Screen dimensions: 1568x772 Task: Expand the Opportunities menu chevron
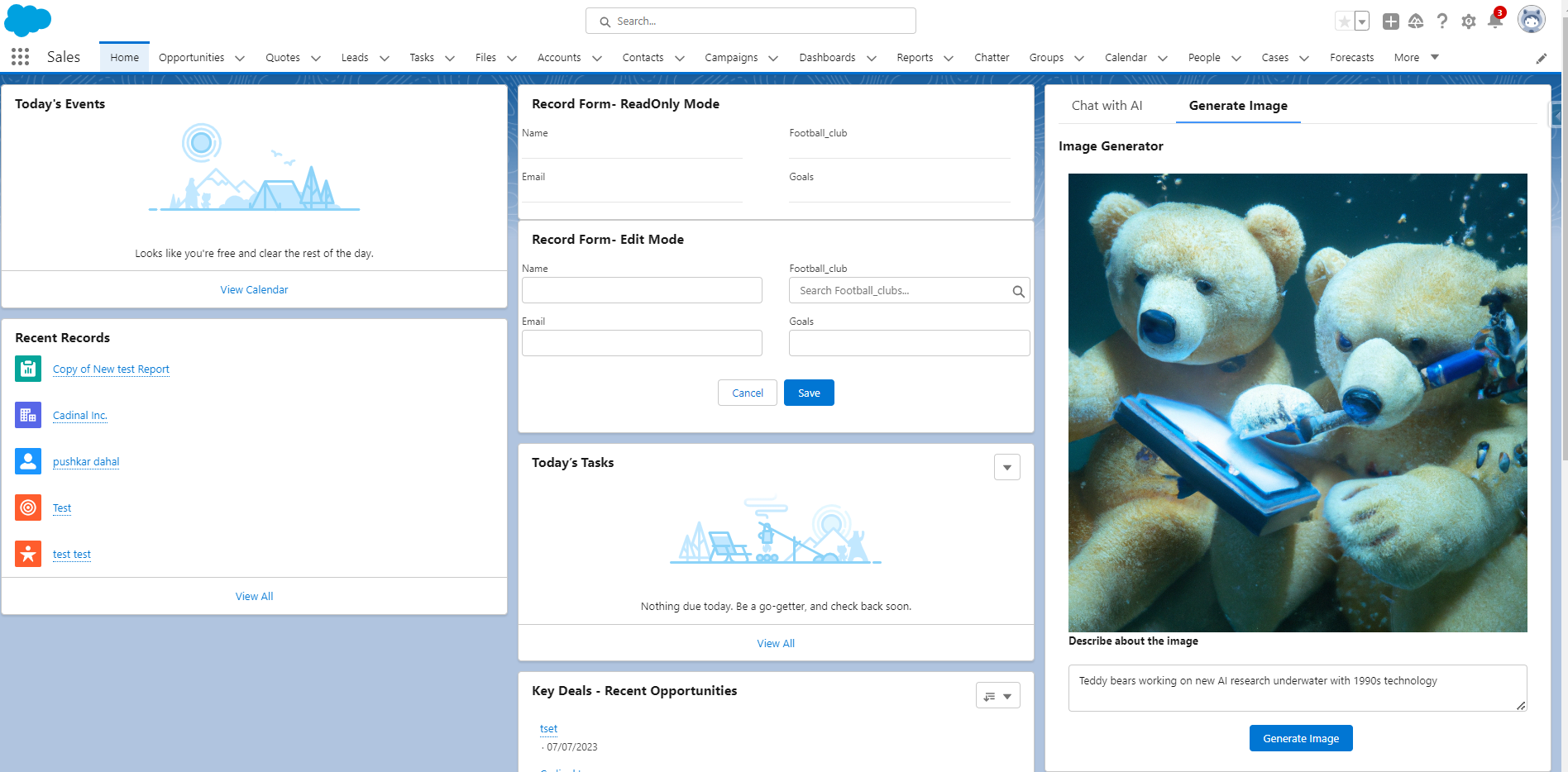point(240,58)
